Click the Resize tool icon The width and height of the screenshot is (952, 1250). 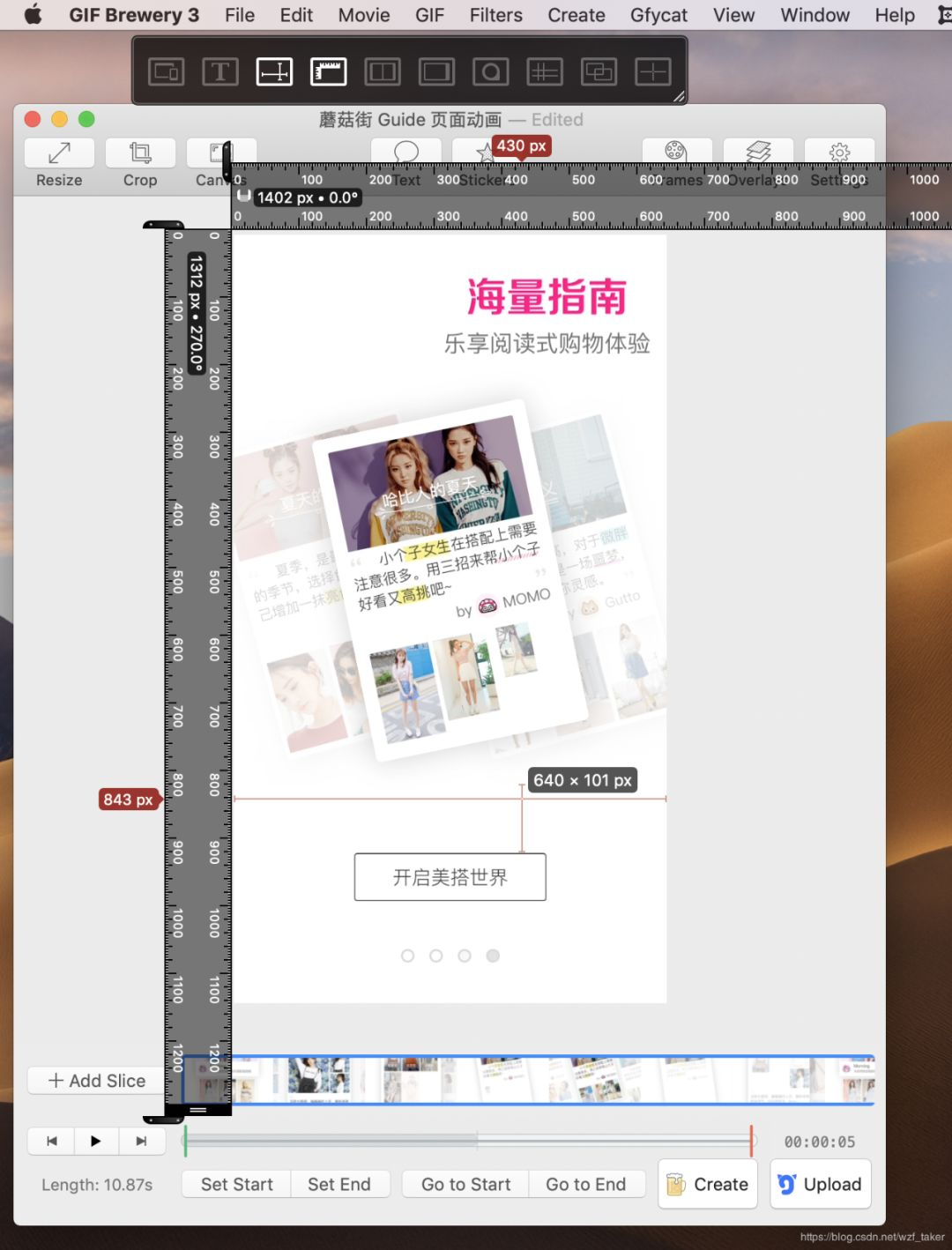pos(59,153)
